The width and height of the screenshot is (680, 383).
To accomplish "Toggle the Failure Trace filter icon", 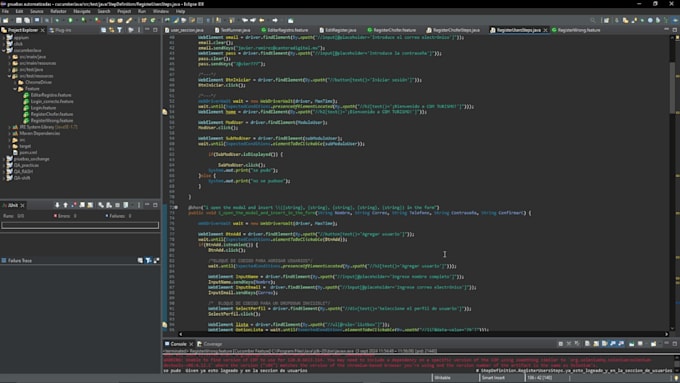I will (148, 260).
